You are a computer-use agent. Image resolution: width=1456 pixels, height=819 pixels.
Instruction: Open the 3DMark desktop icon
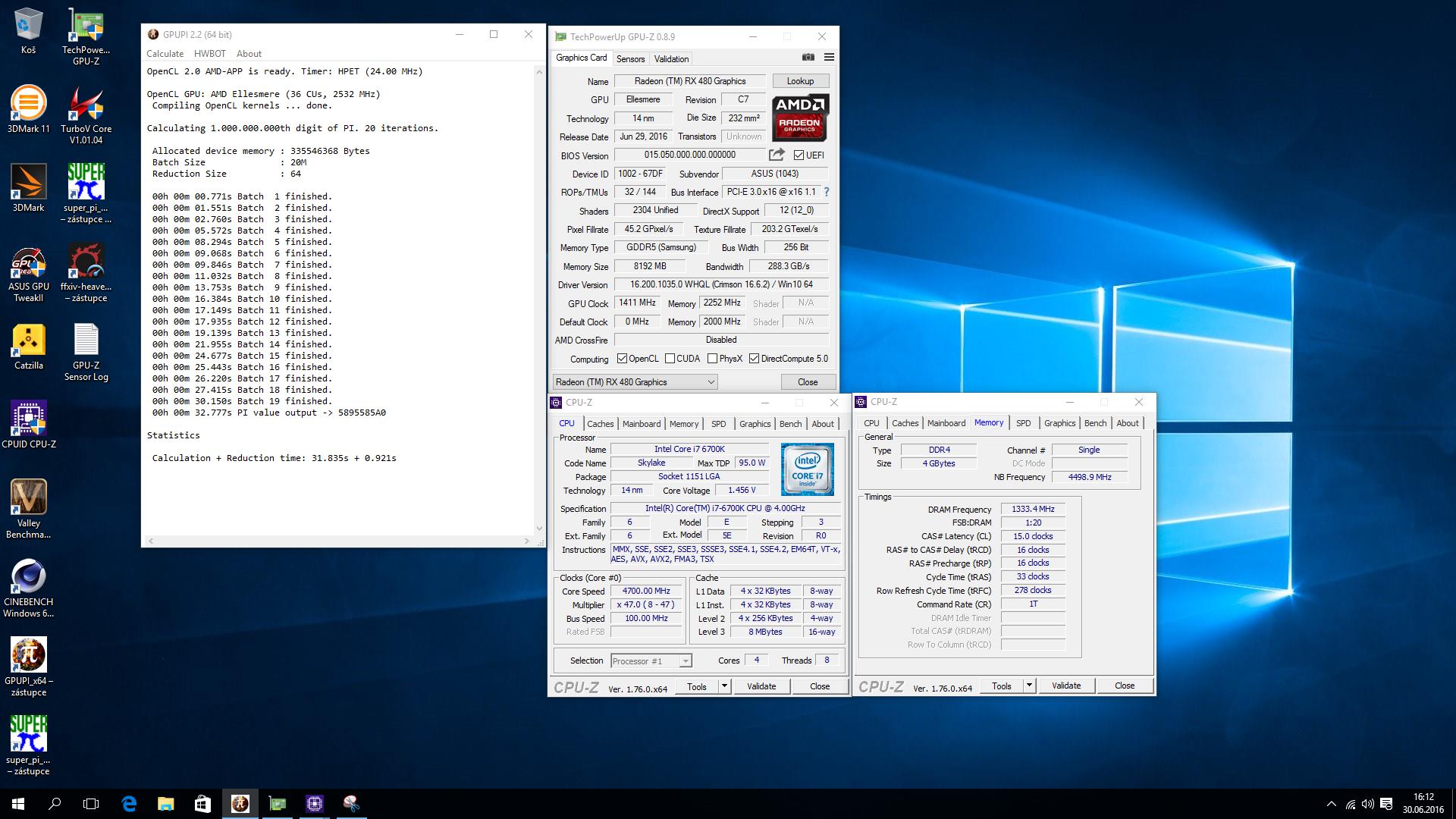pos(28,189)
